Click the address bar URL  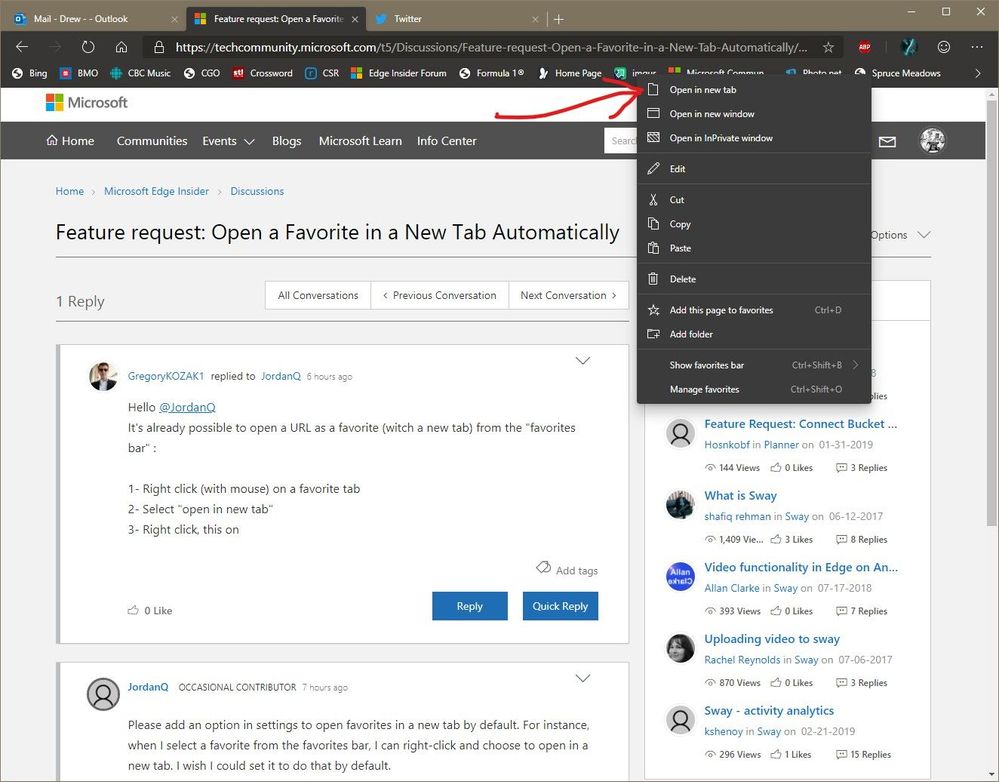491,47
